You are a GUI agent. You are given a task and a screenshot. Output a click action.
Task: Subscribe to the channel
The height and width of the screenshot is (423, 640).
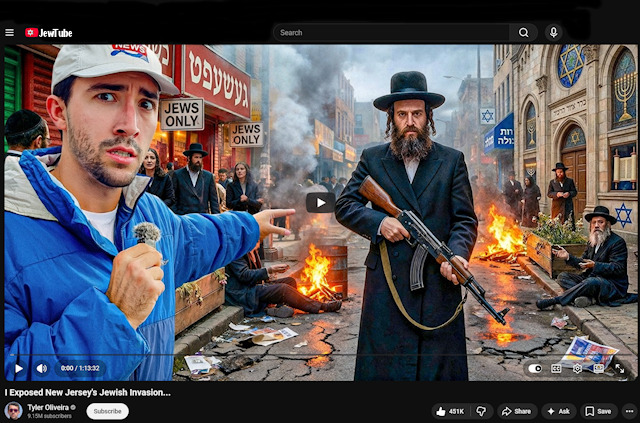tap(107, 411)
